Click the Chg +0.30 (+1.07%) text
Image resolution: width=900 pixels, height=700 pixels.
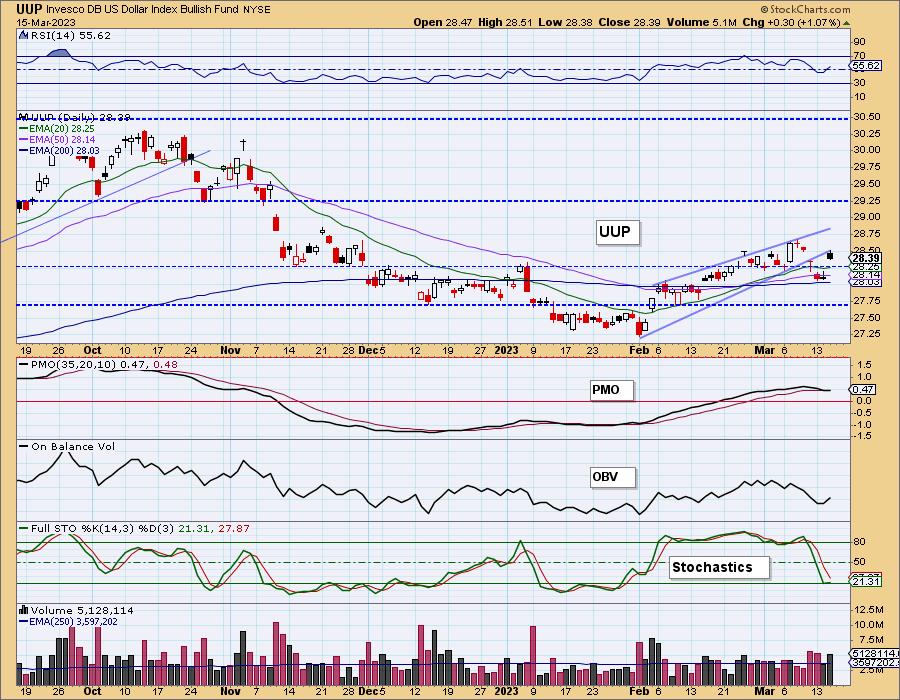[791, 22]
